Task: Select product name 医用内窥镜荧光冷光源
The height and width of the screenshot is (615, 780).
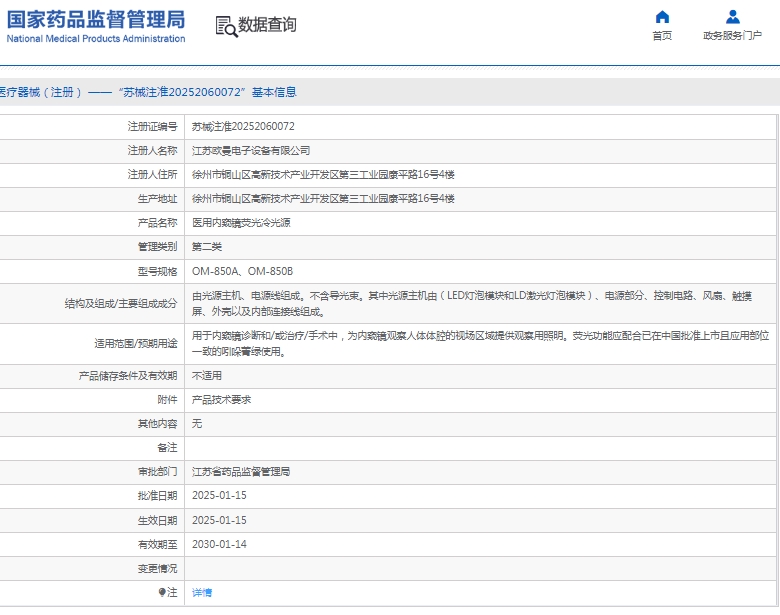Action: pyautogui.click(x=241, y=223)
